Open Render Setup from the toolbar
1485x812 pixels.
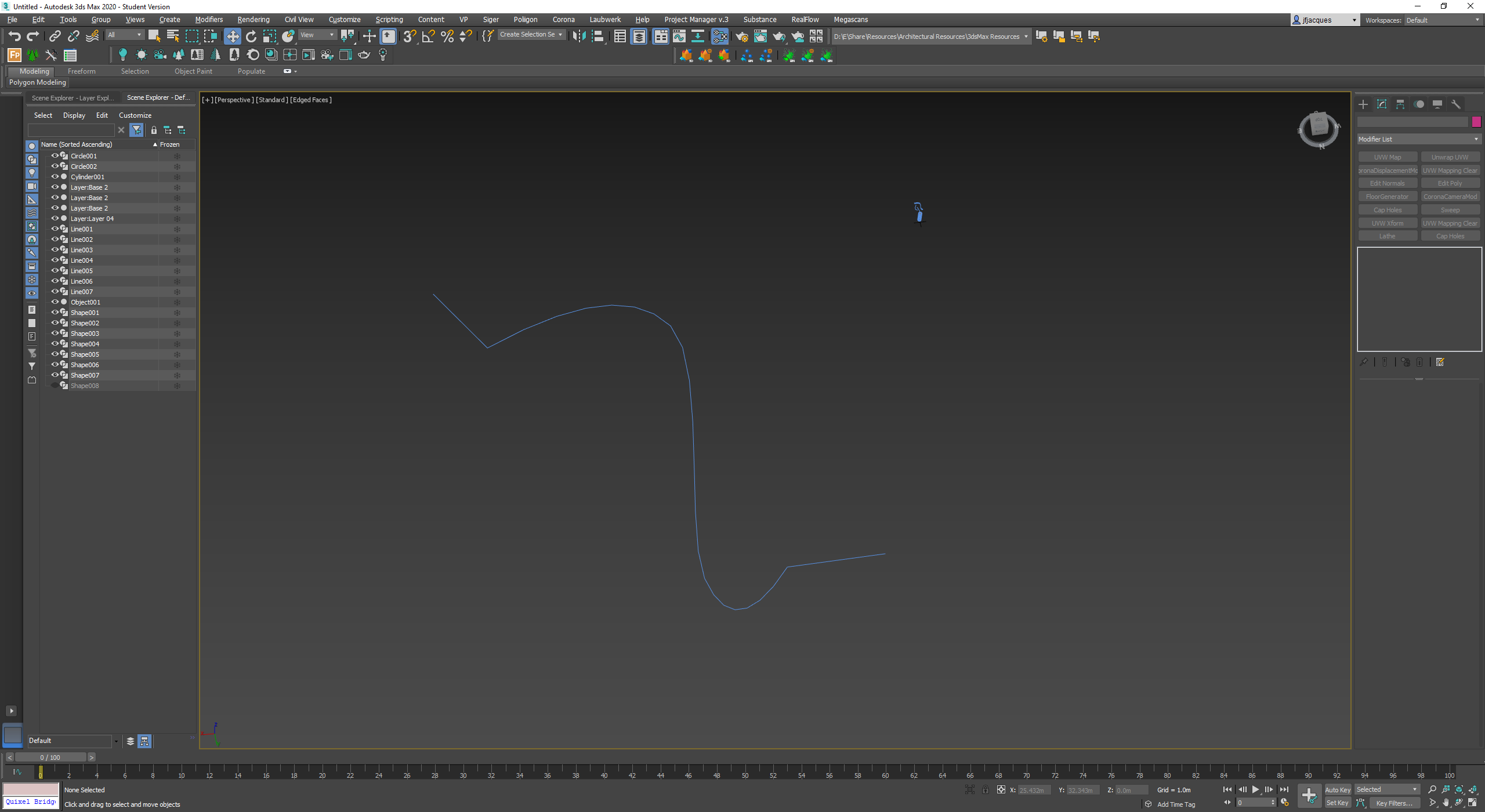[x=742, y=37]
